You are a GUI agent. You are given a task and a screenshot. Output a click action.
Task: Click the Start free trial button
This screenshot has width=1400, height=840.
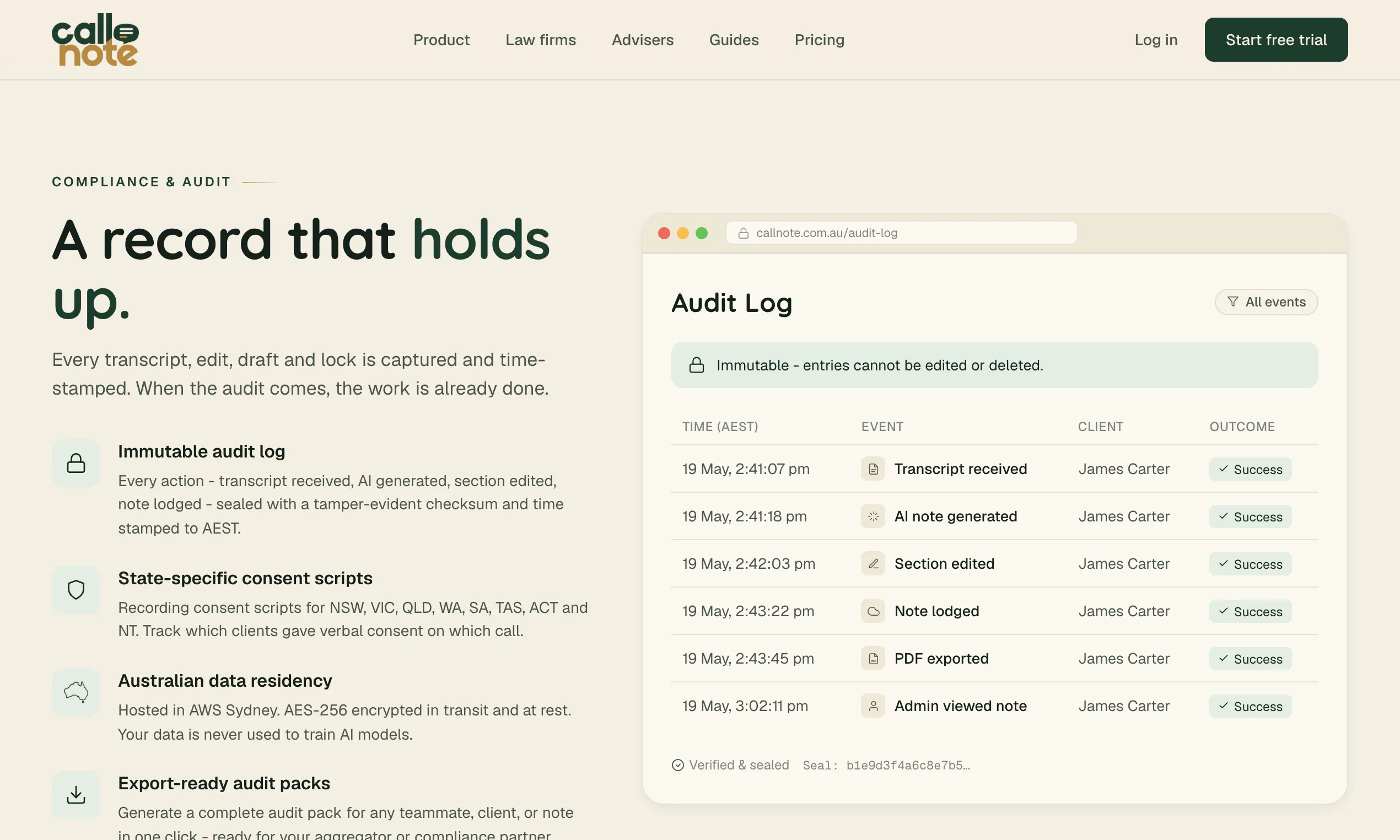coord(1276,40)
